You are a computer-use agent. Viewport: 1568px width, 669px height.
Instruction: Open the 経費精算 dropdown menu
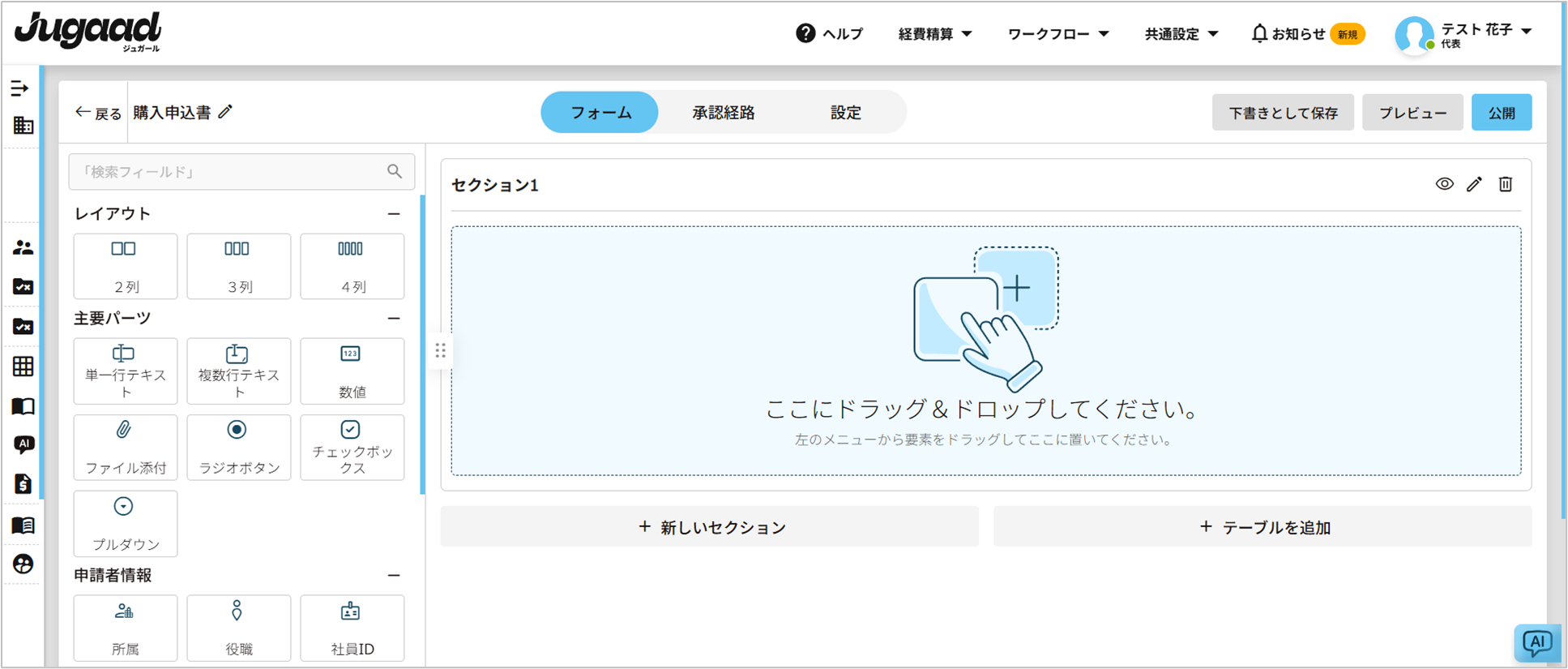point(934,34)
